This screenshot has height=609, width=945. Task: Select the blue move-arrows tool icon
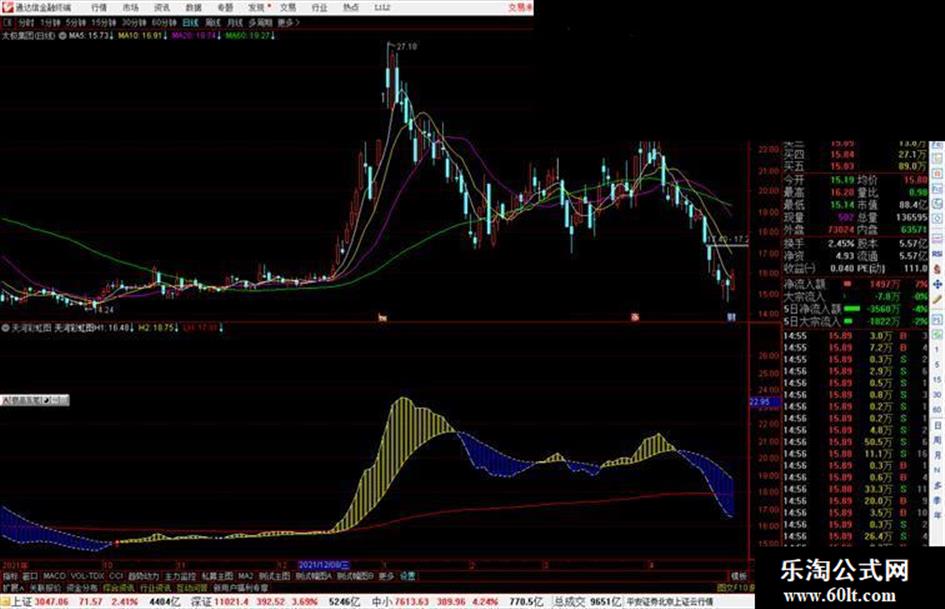pyautogui.click(x=937, y=284)
